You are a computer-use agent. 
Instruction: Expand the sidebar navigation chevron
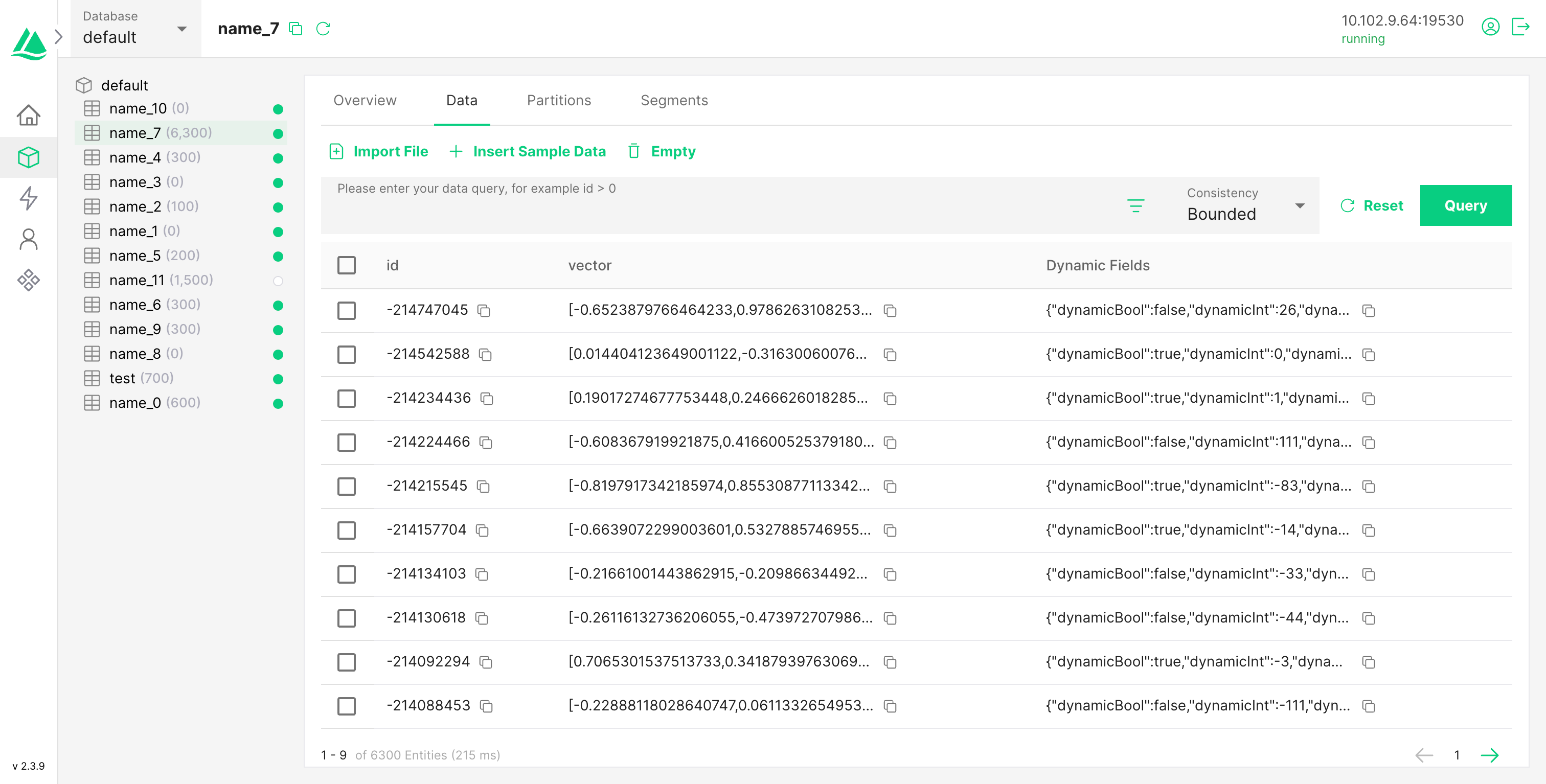point(58,37)
